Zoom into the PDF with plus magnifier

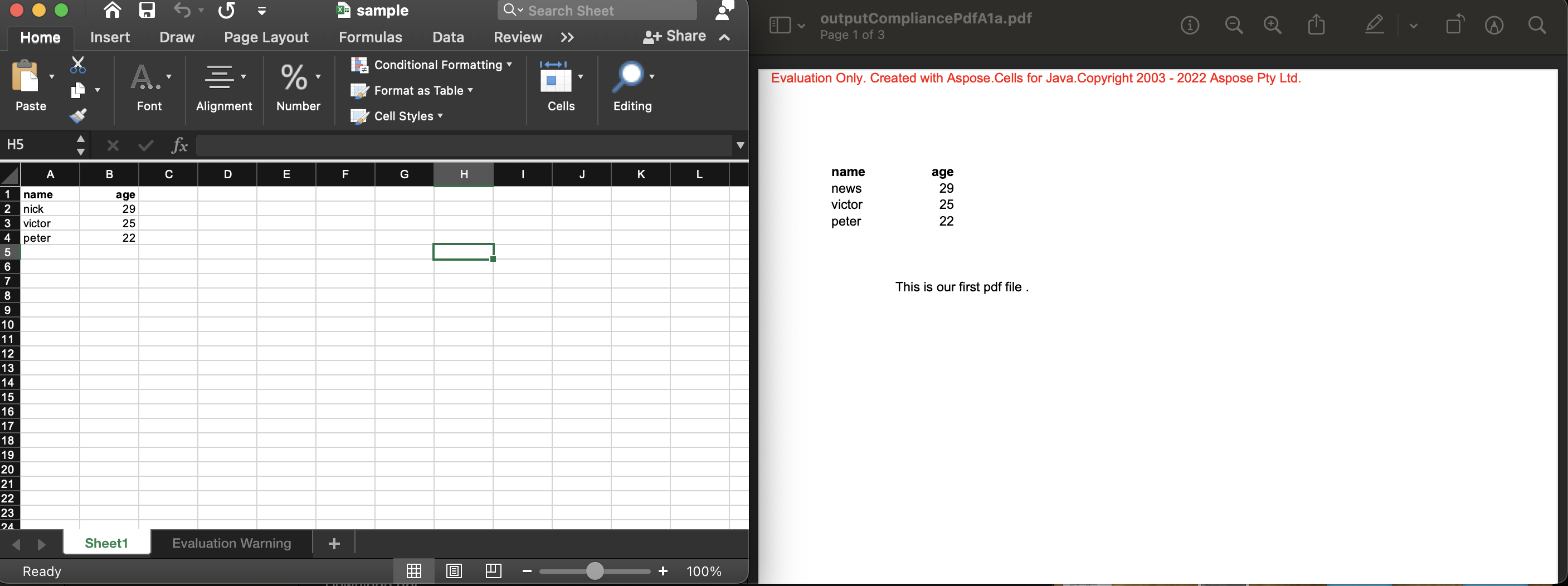click(x=1273, y=25)
